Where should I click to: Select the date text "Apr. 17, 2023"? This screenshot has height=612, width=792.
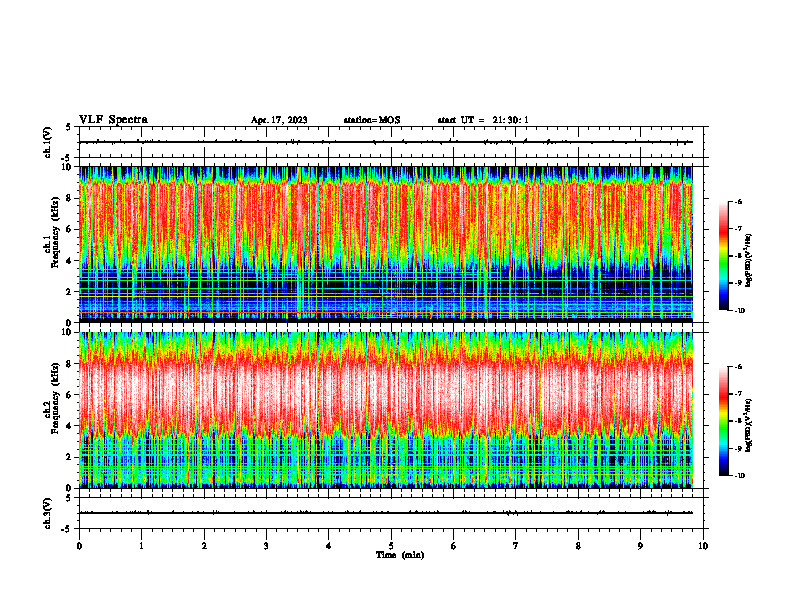tap(279, 120)
